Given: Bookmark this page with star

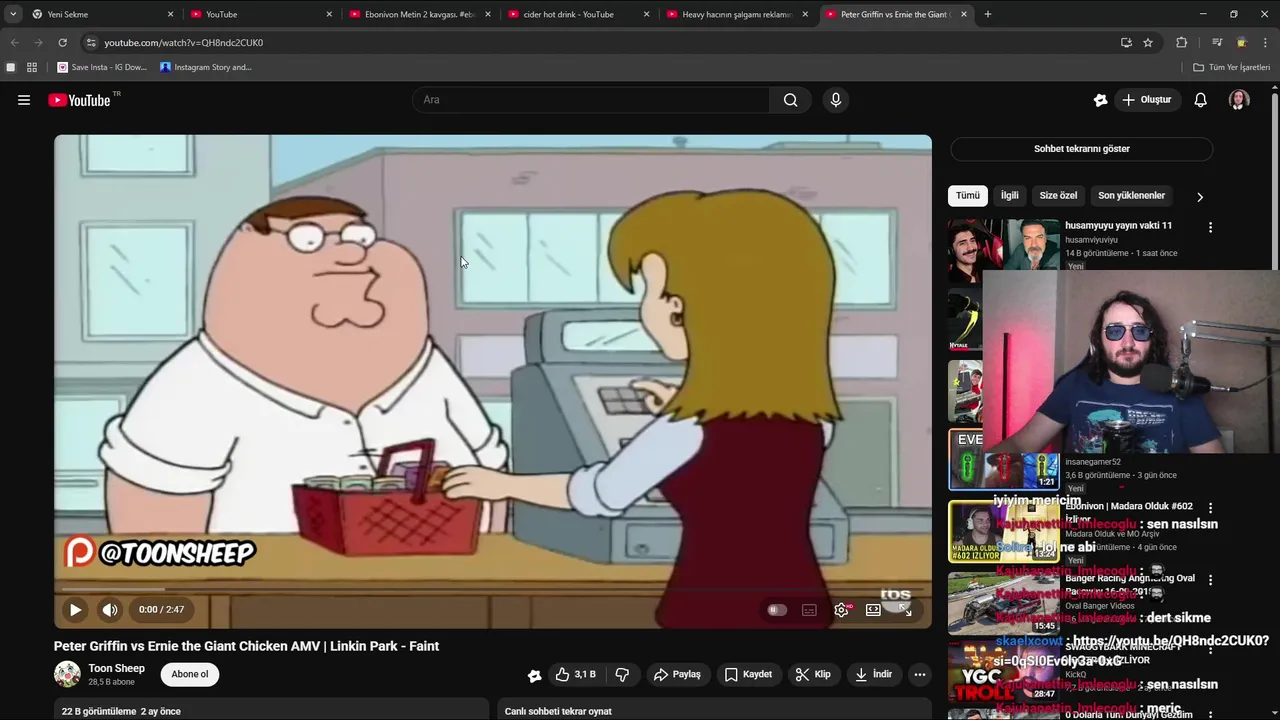Looking at the screenshot, I should coord(1148,43).
